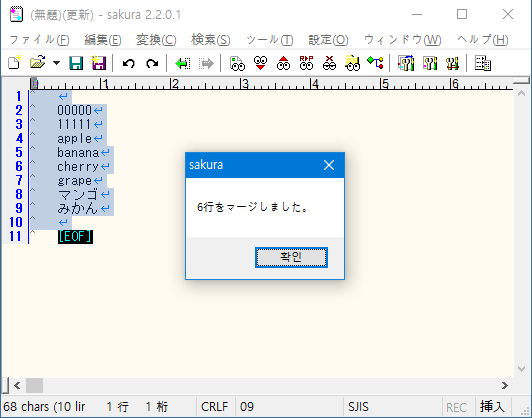Click the clear search mark icon

[x=329, y=63]
